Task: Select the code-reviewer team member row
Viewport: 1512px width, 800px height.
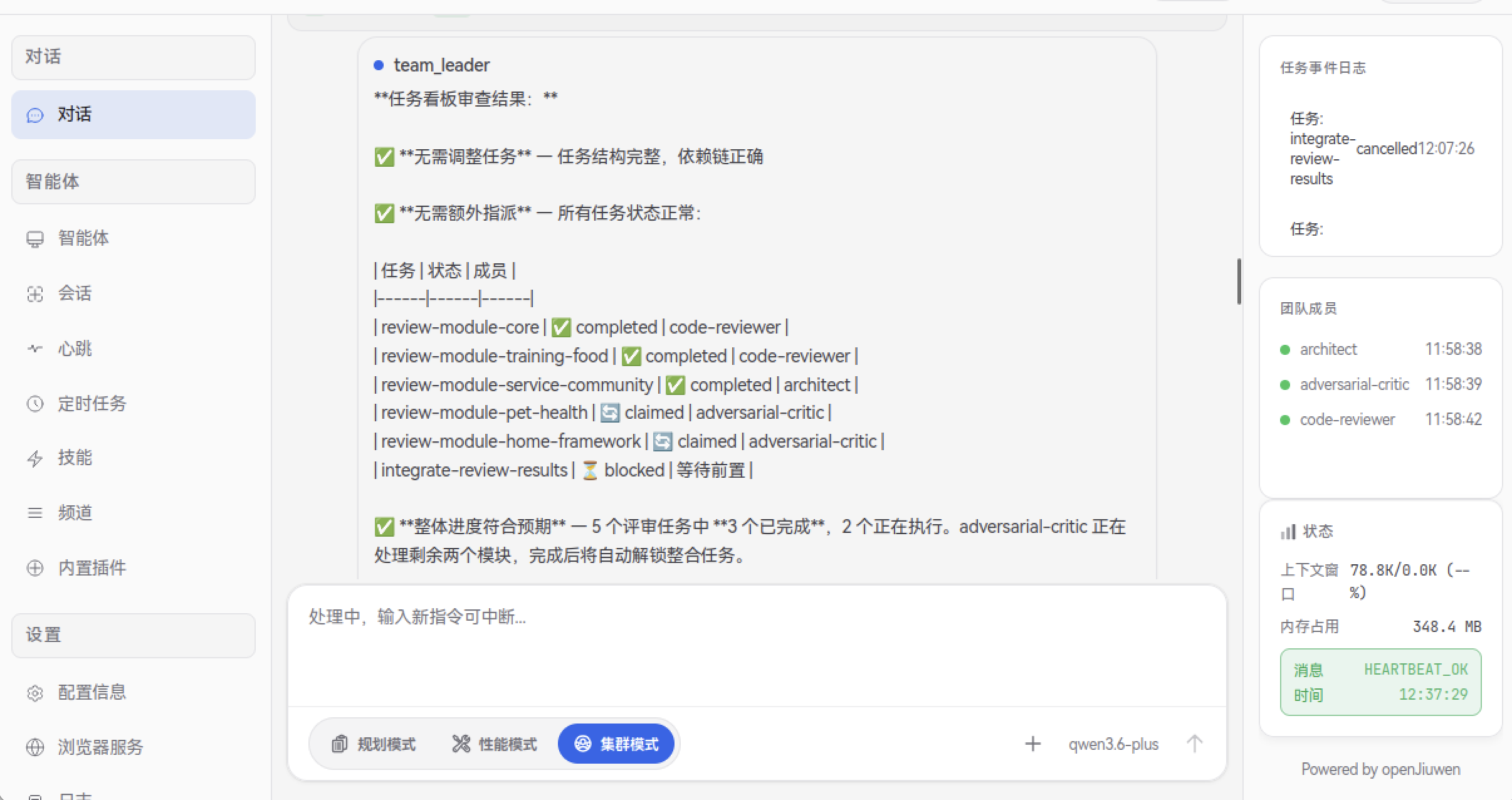Action: [1381, 419]
